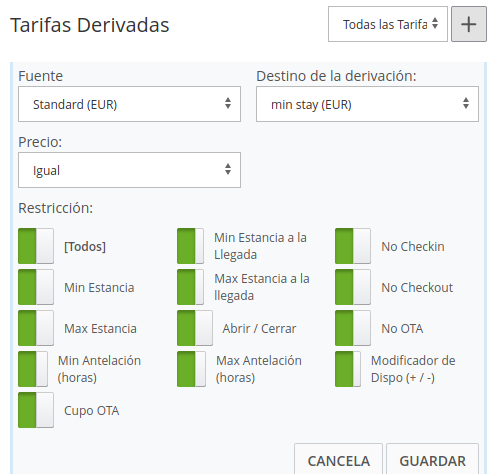Toggle the Abrir / Cerrar switch
The image size is (491, 474).
pyautogui.click(x=195, y=328)
